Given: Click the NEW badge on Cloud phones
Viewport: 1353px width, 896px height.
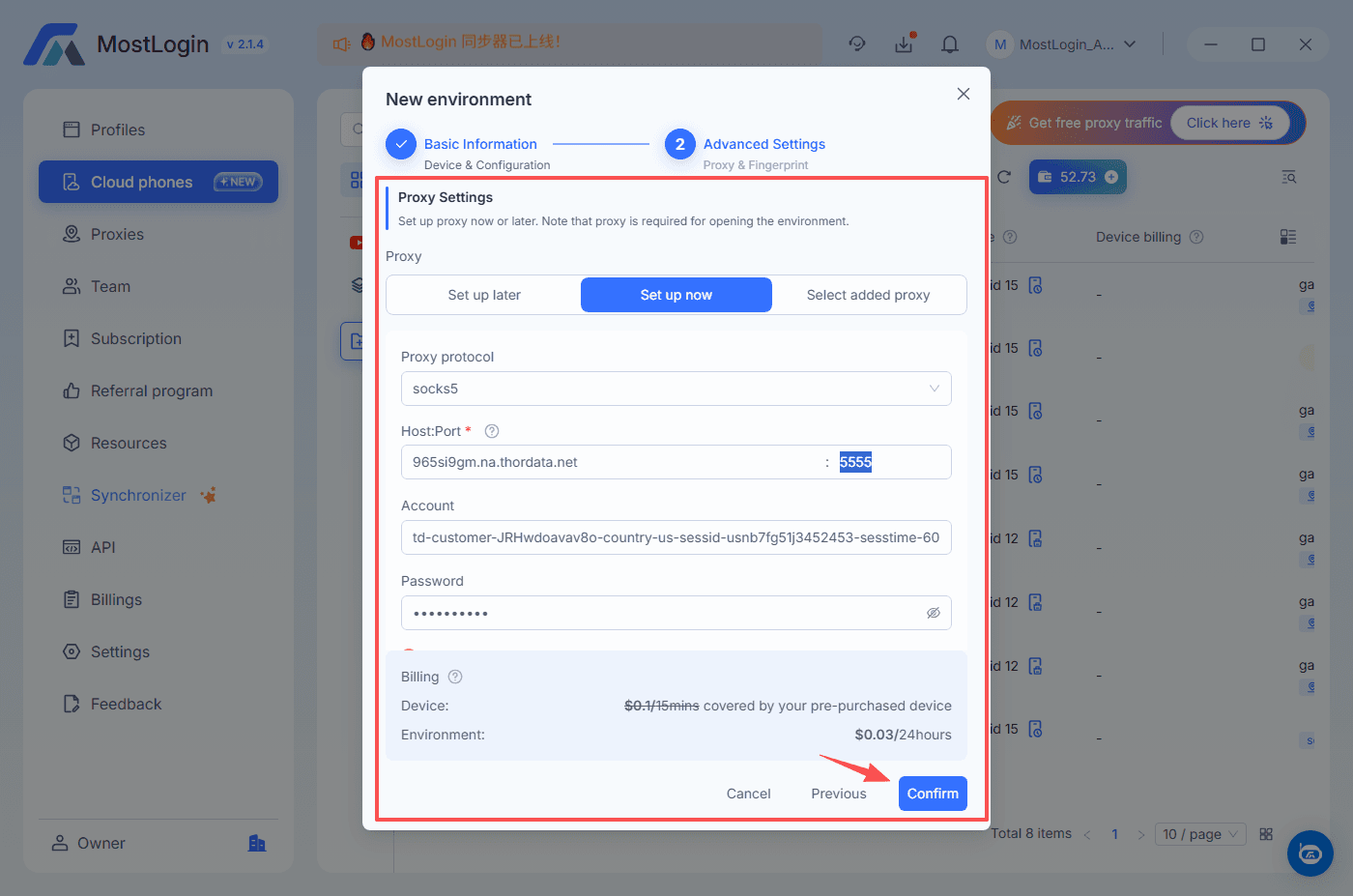Looking at the screenshot, I should tap(238, 182).
